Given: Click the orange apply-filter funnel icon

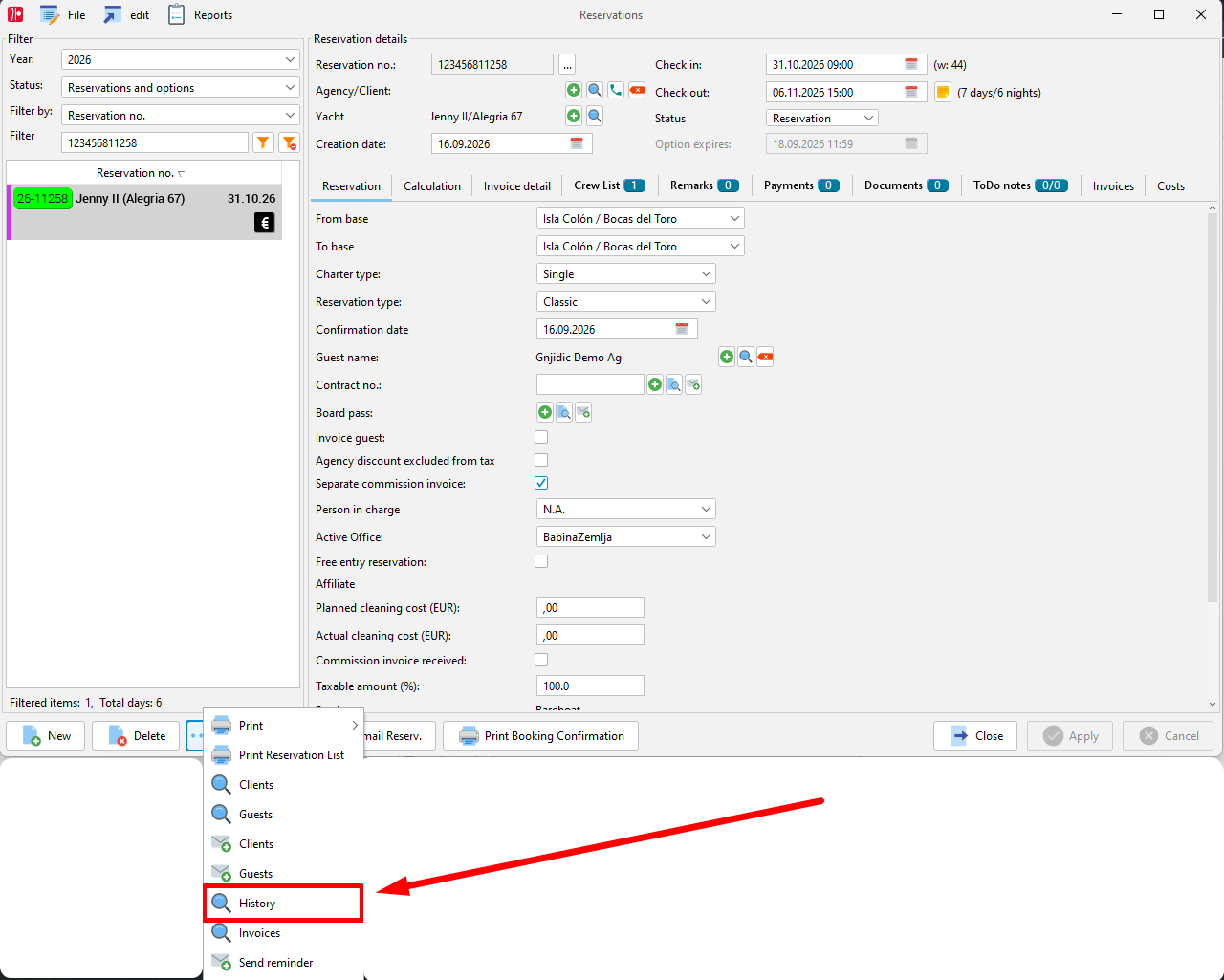Looking at the screenshot, I should (263, 142).
